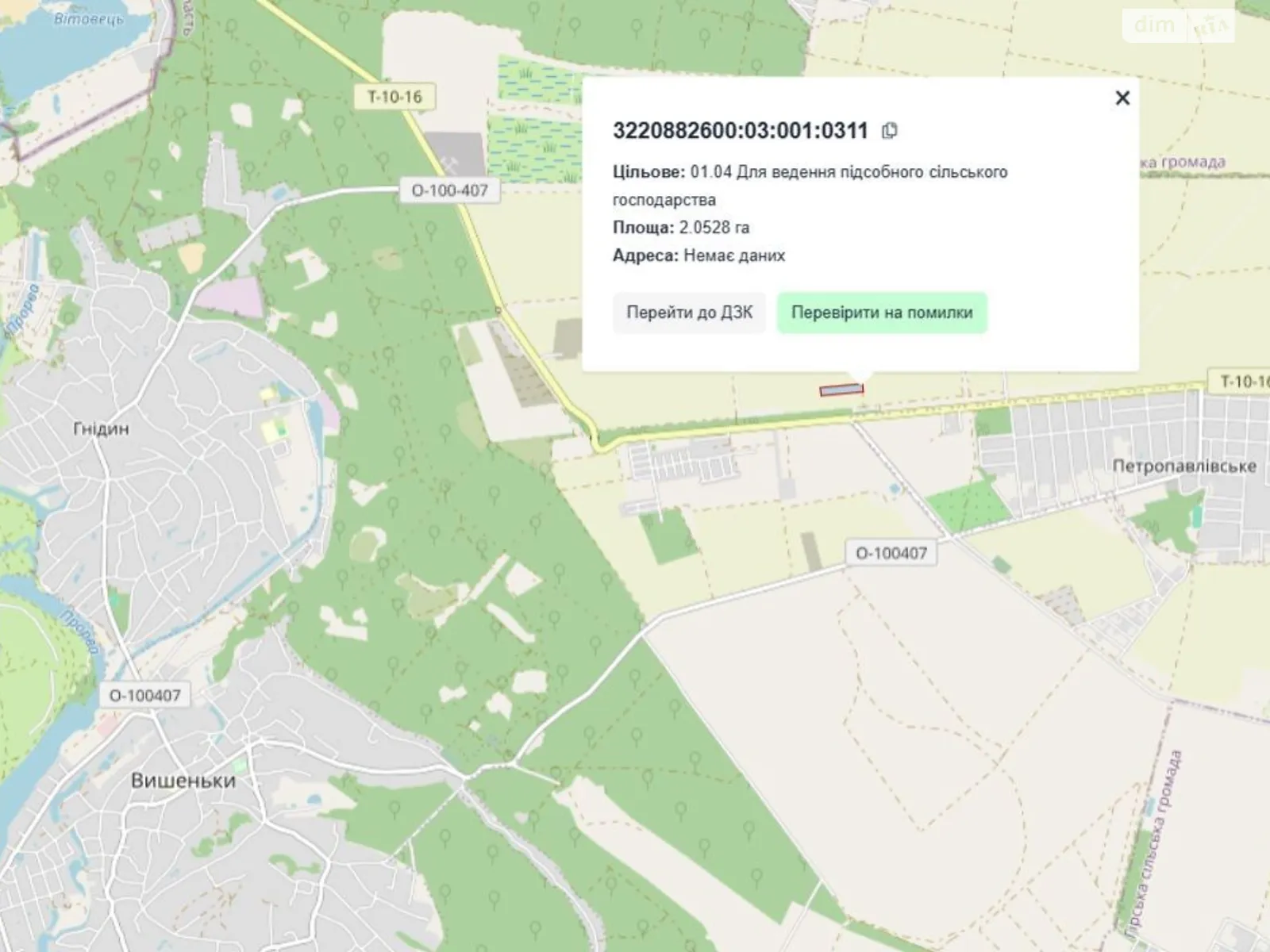Screen dimensions: 1270x952
Task: Close the parcel info popup
Action: [x=1122, y=98]
